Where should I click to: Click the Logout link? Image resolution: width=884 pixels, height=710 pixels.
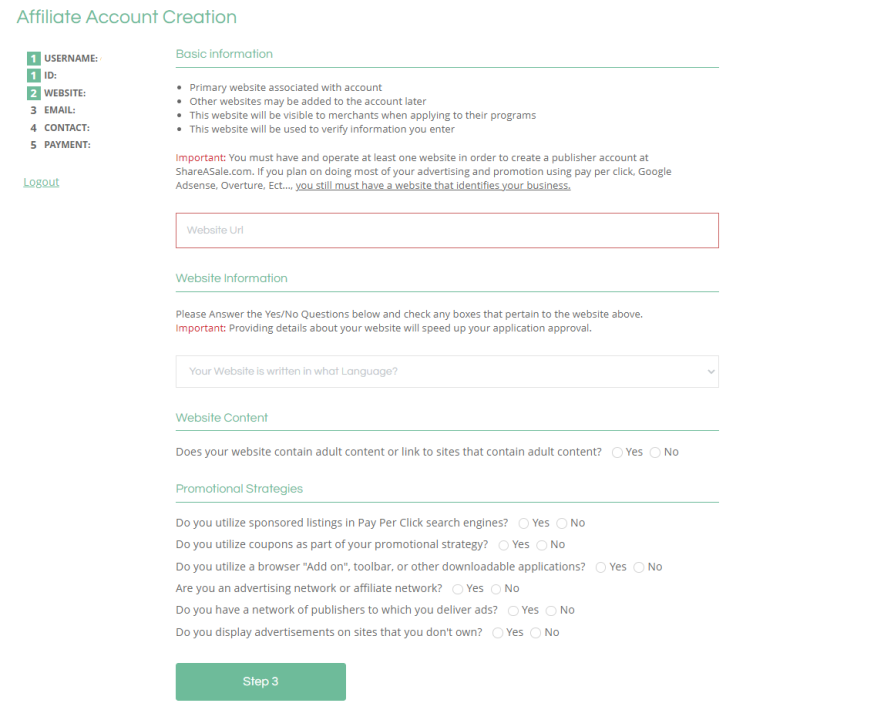40,182
